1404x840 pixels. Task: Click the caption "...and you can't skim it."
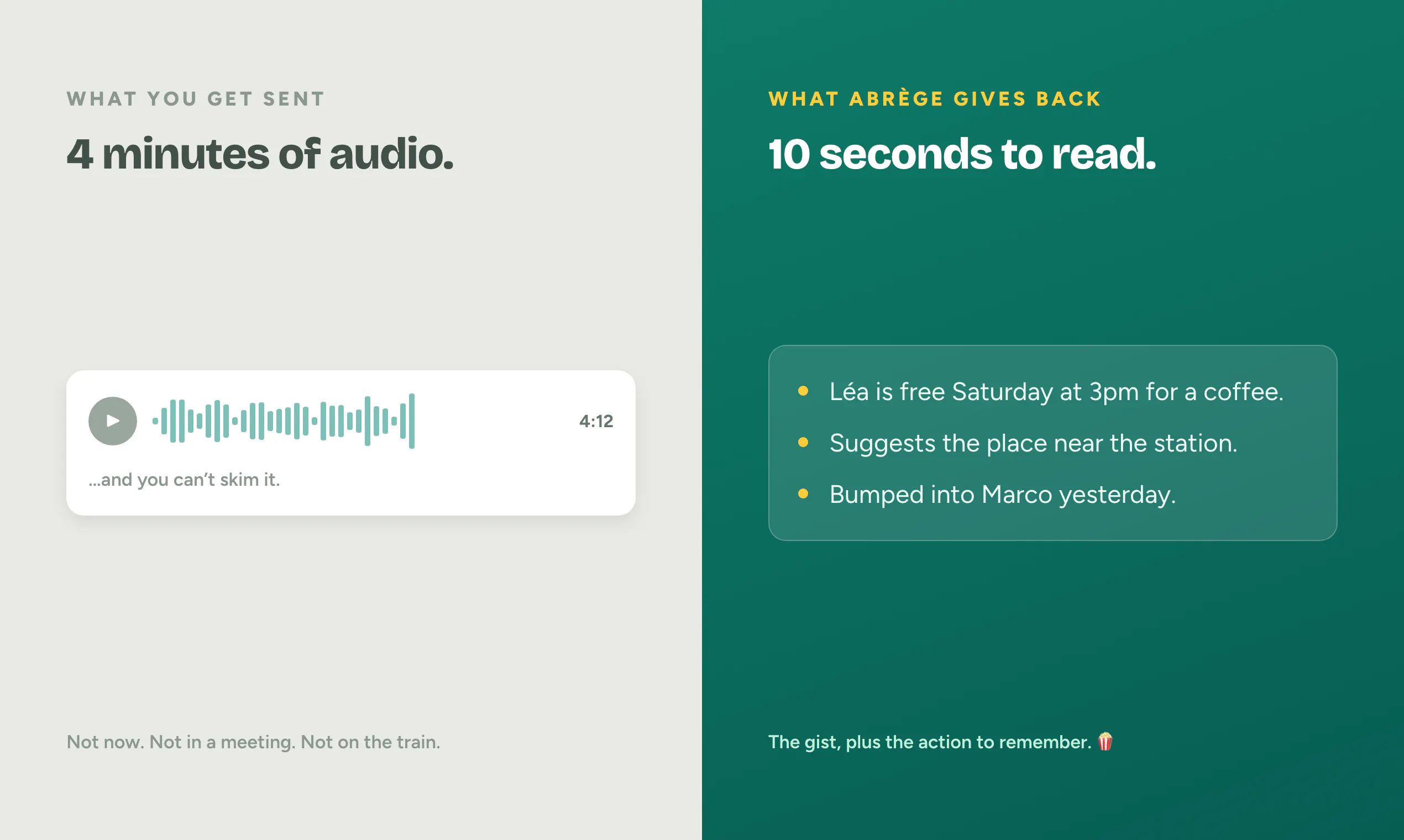click(185, 480)
